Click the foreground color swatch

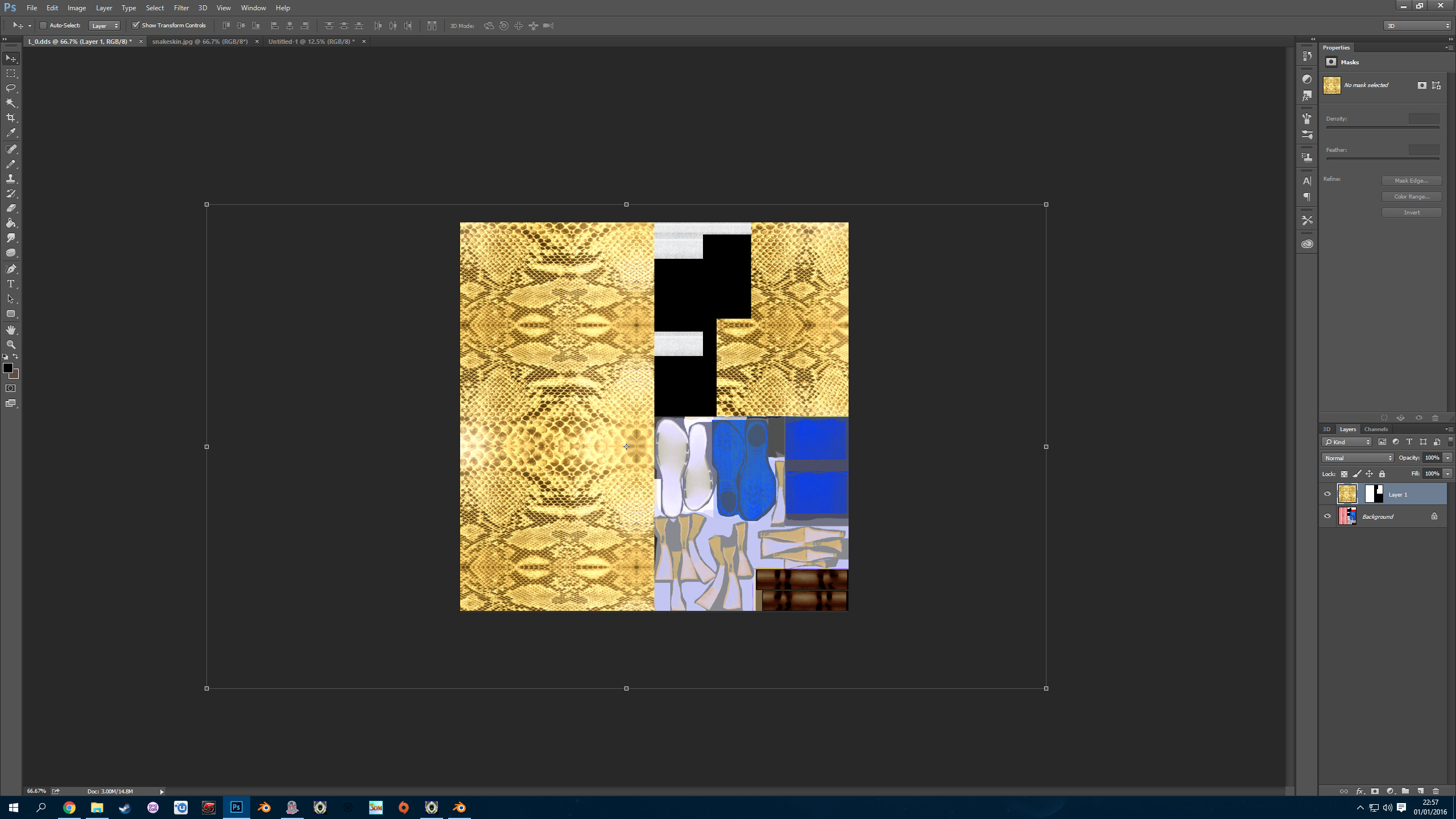click(x=8, y=368)
